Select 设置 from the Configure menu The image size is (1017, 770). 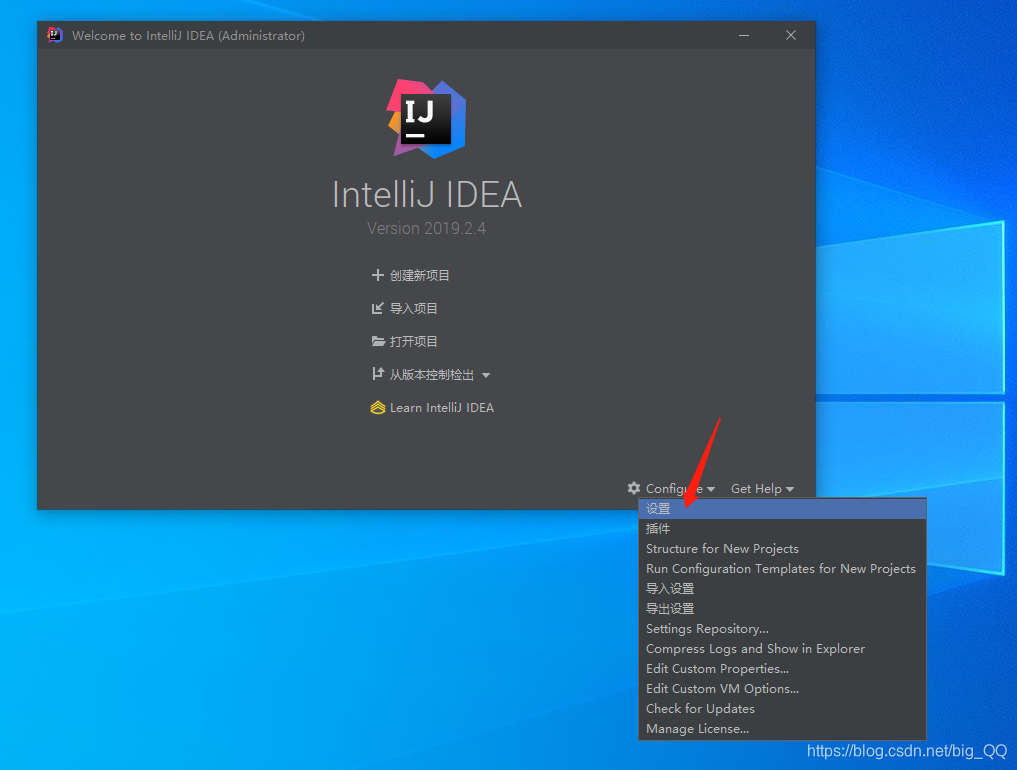click(x=782, y=509)
